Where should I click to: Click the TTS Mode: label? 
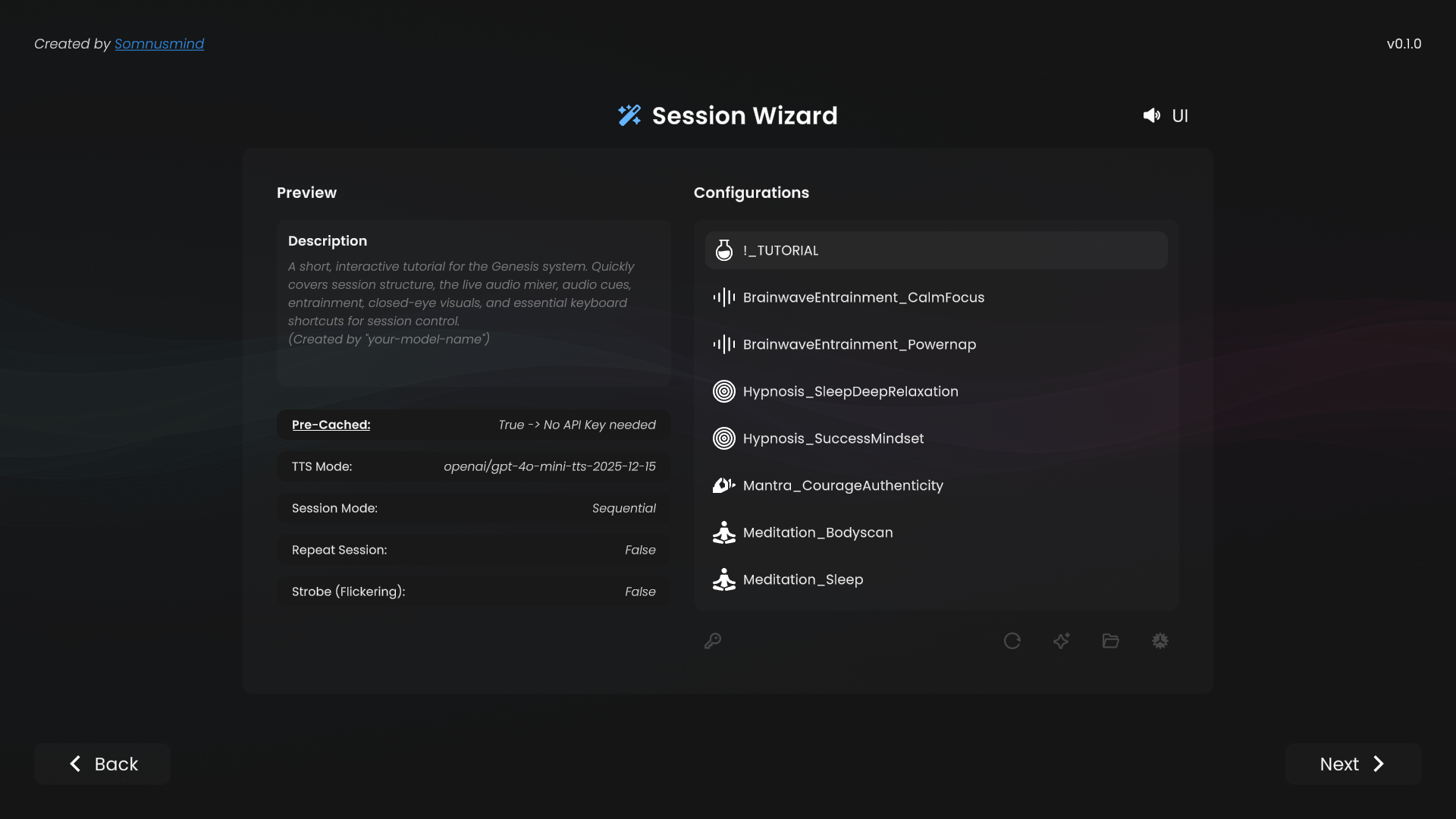322,466
